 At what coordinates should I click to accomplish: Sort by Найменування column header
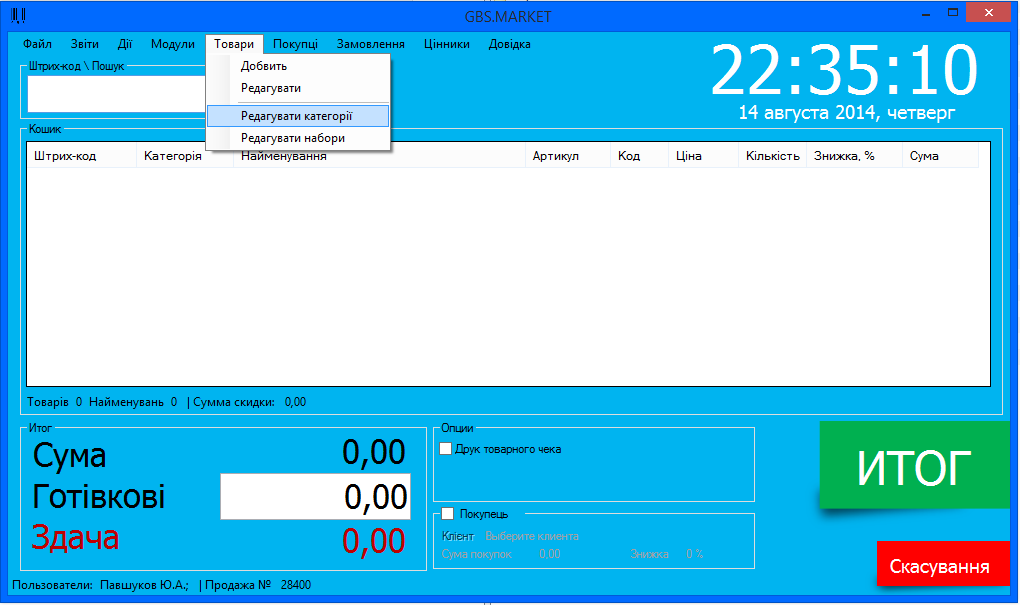coord(379,156)
